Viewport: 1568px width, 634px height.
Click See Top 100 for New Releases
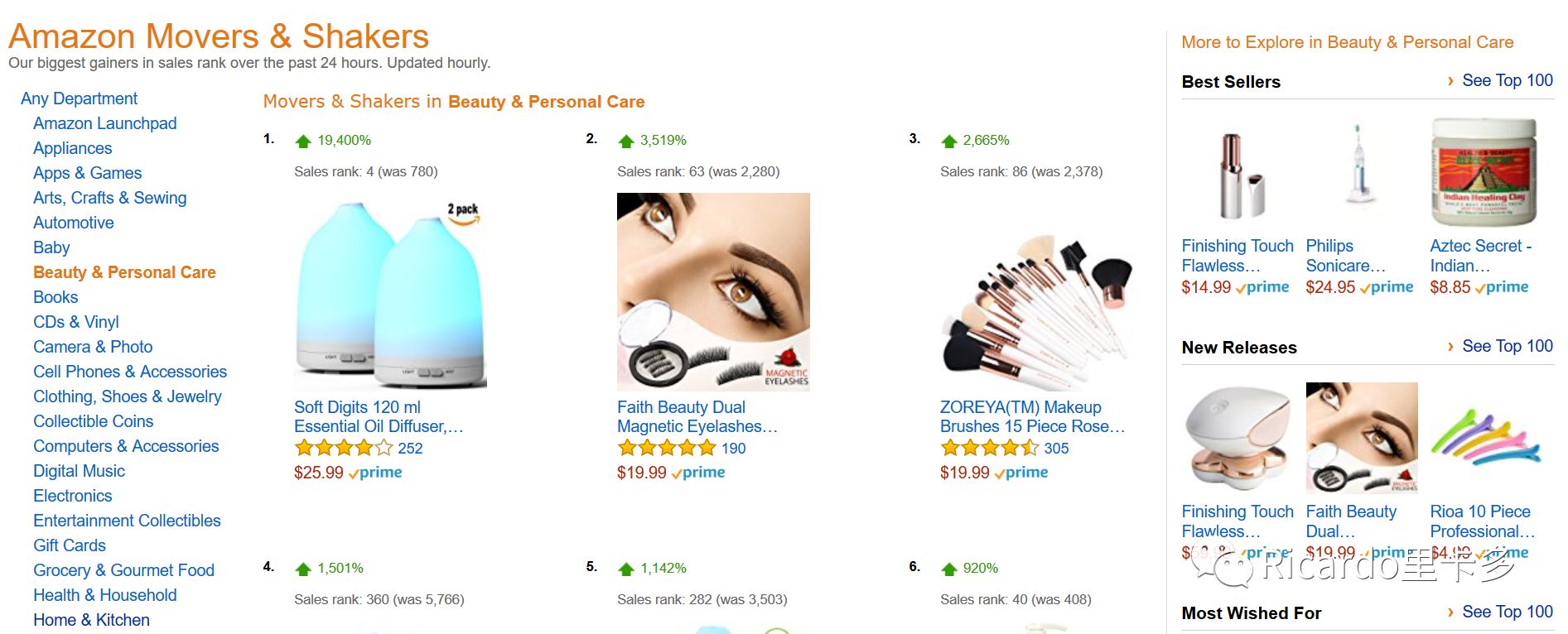pyautogui.click(x=1508, y=346)
